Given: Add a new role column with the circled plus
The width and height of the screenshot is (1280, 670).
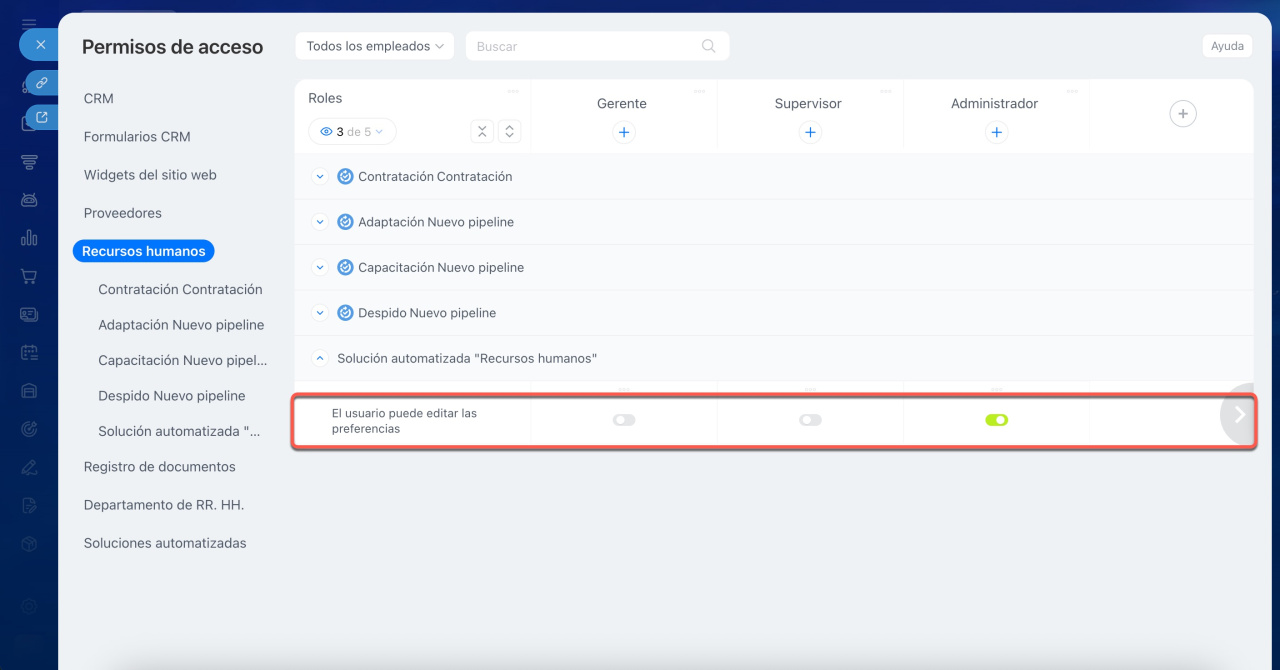Looking at the screenshot, I should 1182,115.
